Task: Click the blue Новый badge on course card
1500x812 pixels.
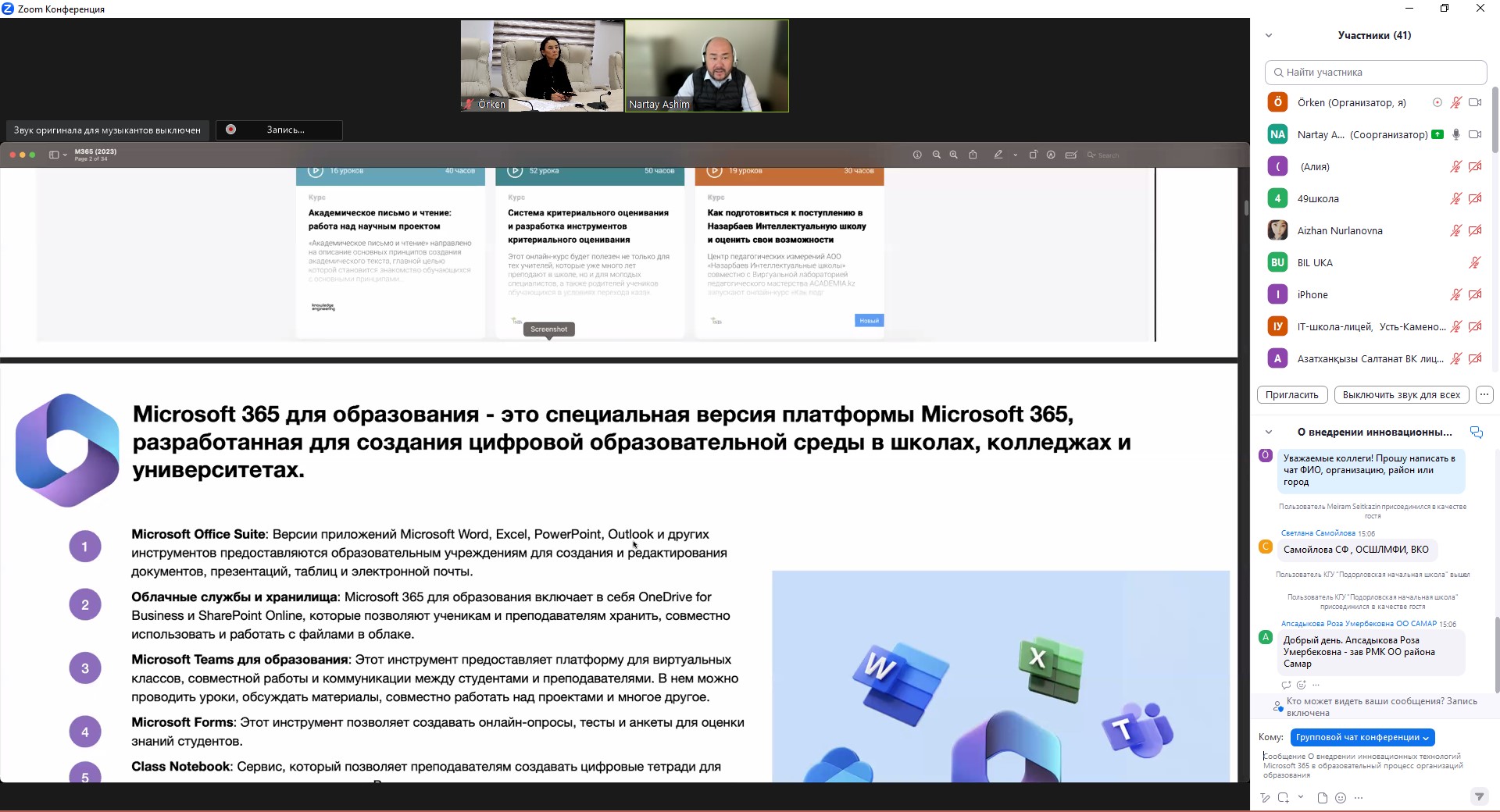Action: 869,320
